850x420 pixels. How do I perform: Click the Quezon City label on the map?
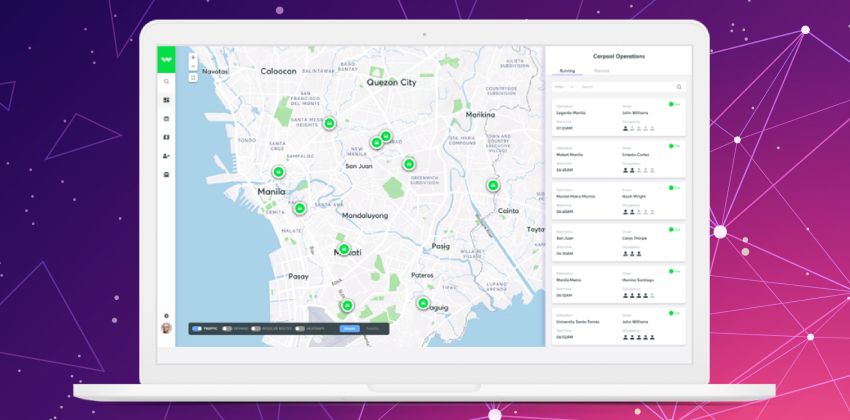click(391, 83)
